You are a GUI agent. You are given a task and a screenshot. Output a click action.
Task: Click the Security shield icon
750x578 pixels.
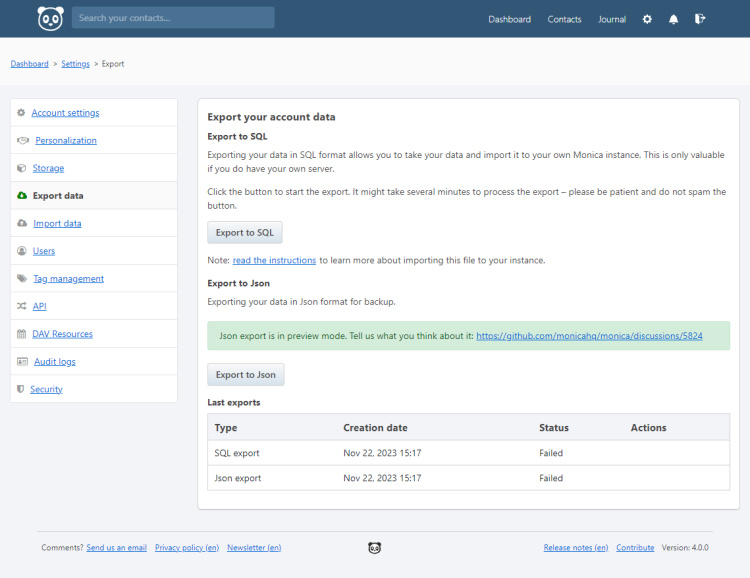[x=21, y=389]
